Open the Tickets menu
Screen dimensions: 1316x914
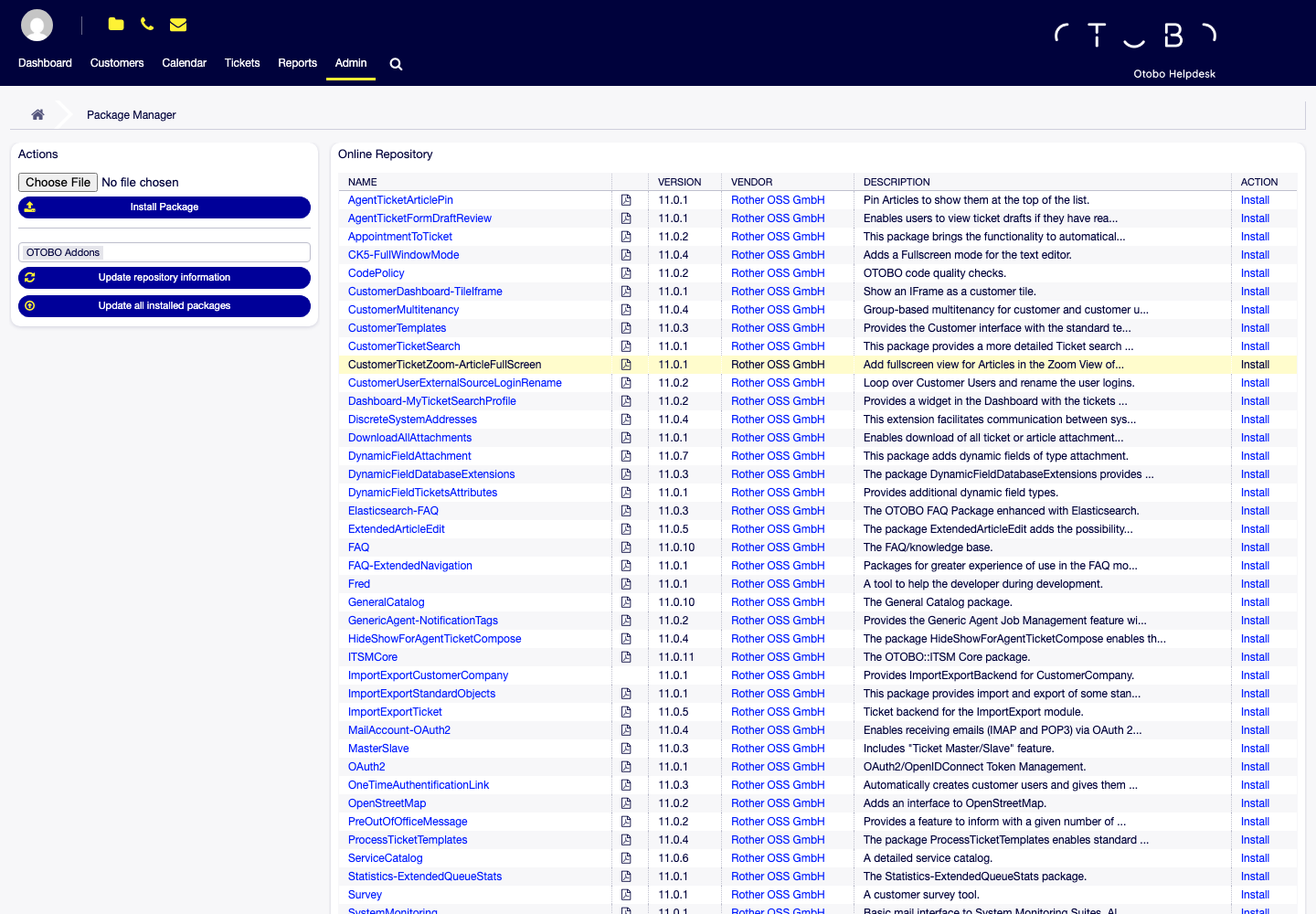click(x=242, y=63)
